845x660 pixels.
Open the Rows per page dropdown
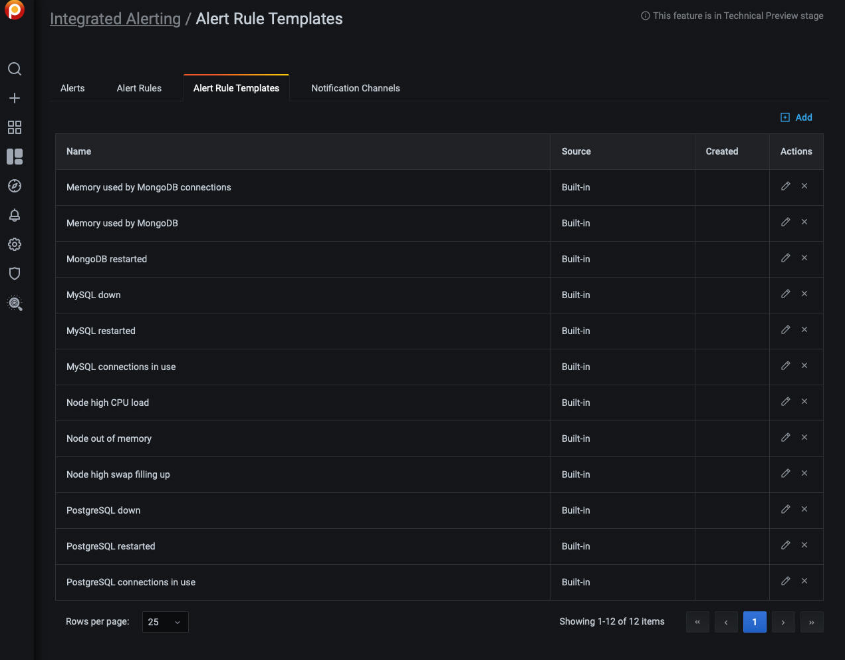tap(165, 622)
